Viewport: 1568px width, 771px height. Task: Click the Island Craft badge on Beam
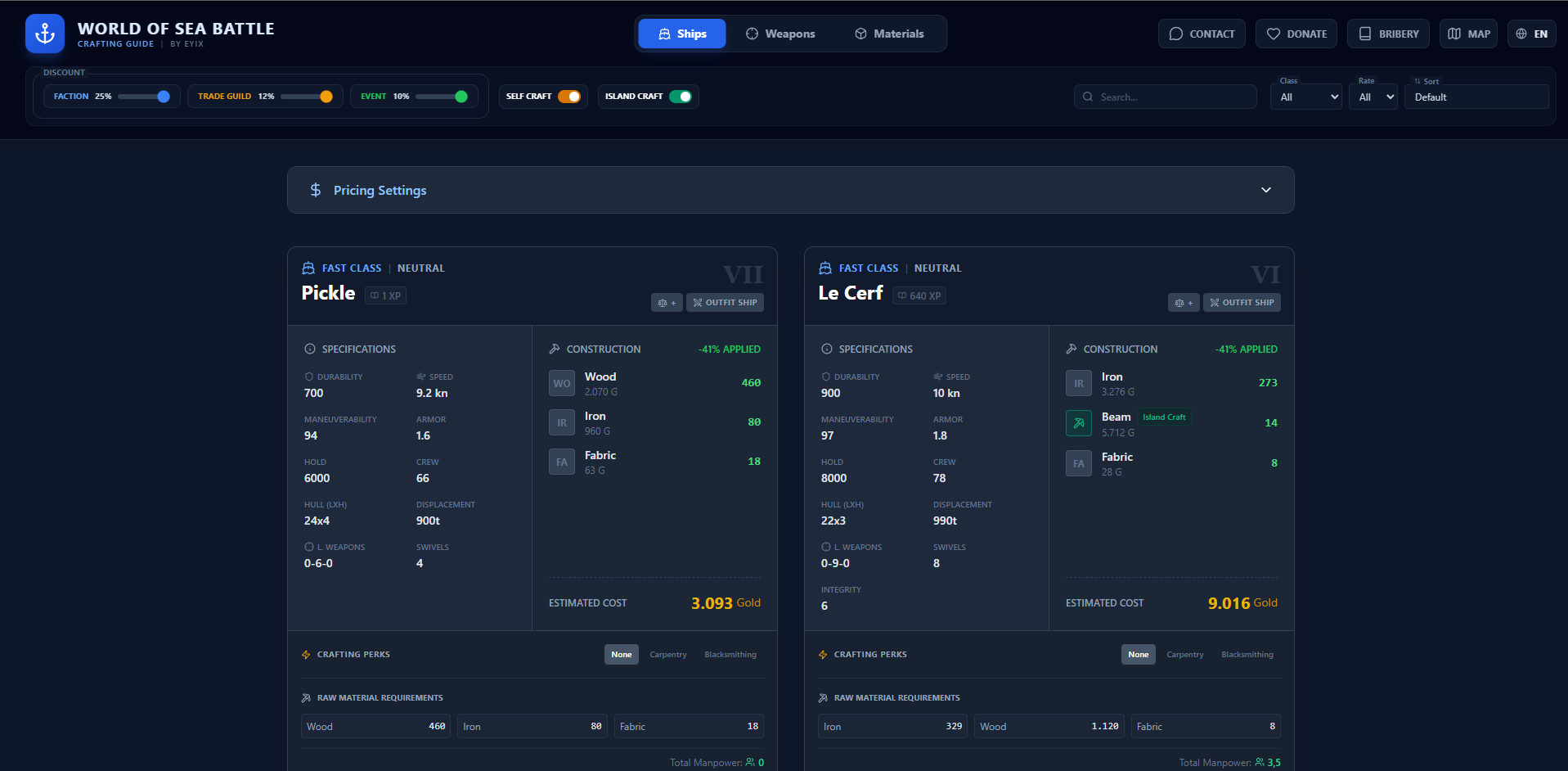(1164, 417)
